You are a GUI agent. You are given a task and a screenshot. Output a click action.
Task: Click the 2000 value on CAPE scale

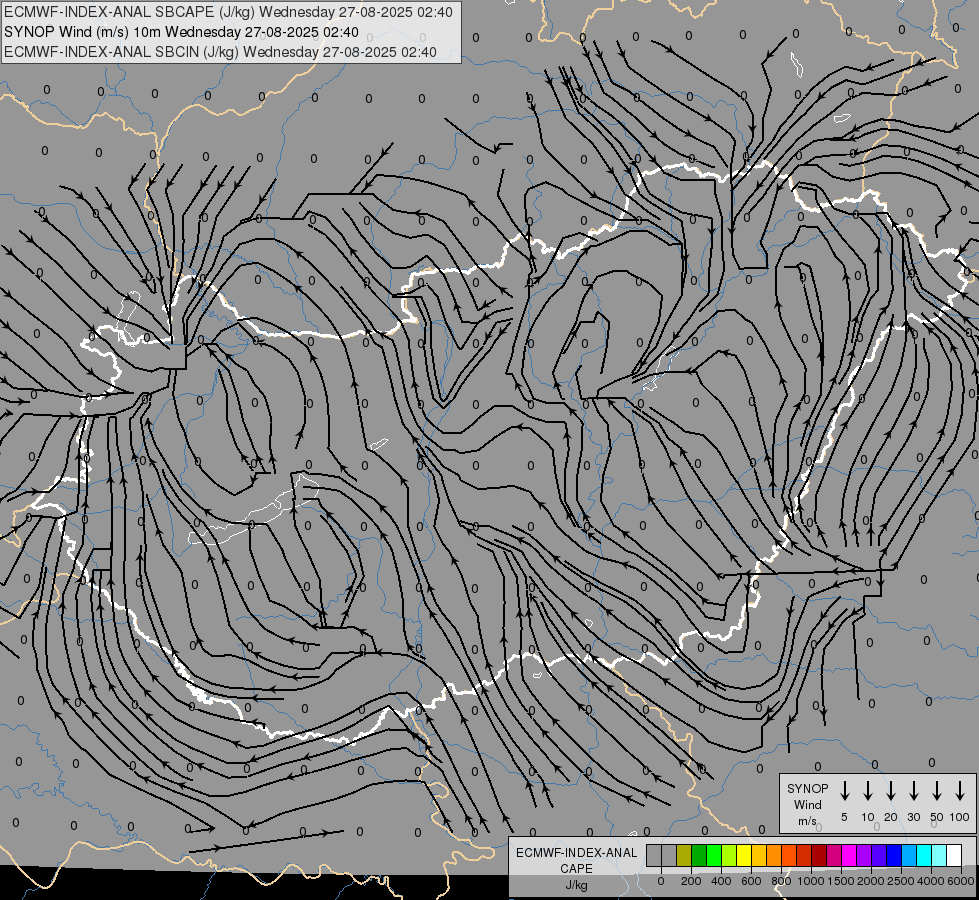[871, 881]
